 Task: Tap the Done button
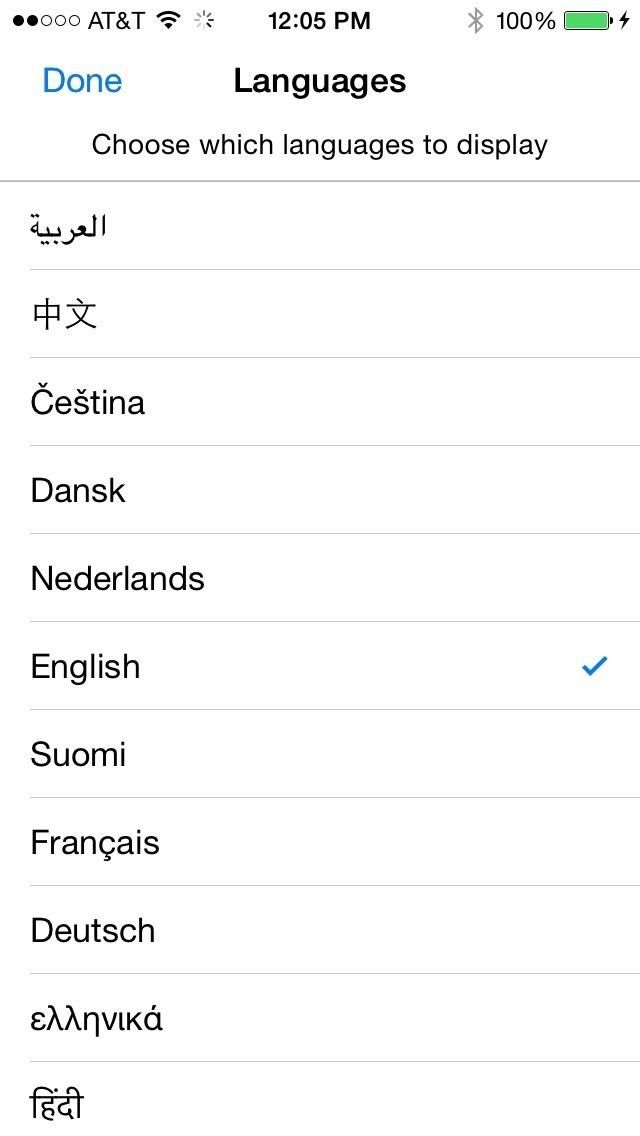(x=82, y=81)
